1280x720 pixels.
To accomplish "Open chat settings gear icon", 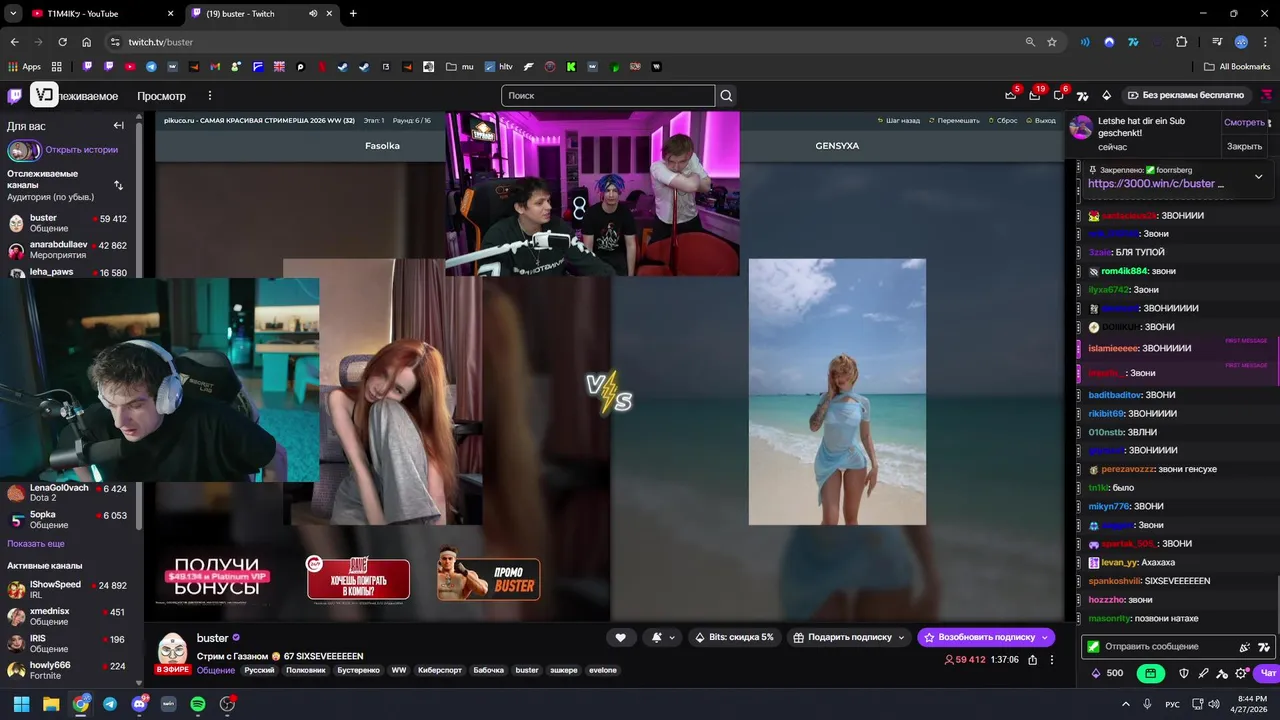I will (1241, 673).
